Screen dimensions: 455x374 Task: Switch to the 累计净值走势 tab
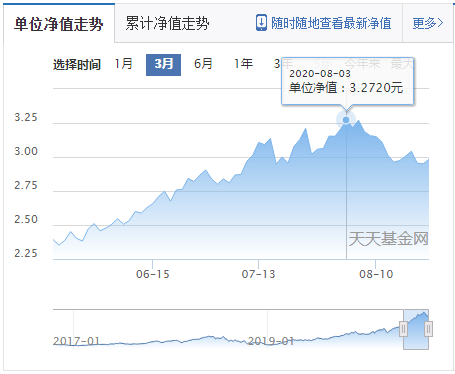[x=167, y=23]
